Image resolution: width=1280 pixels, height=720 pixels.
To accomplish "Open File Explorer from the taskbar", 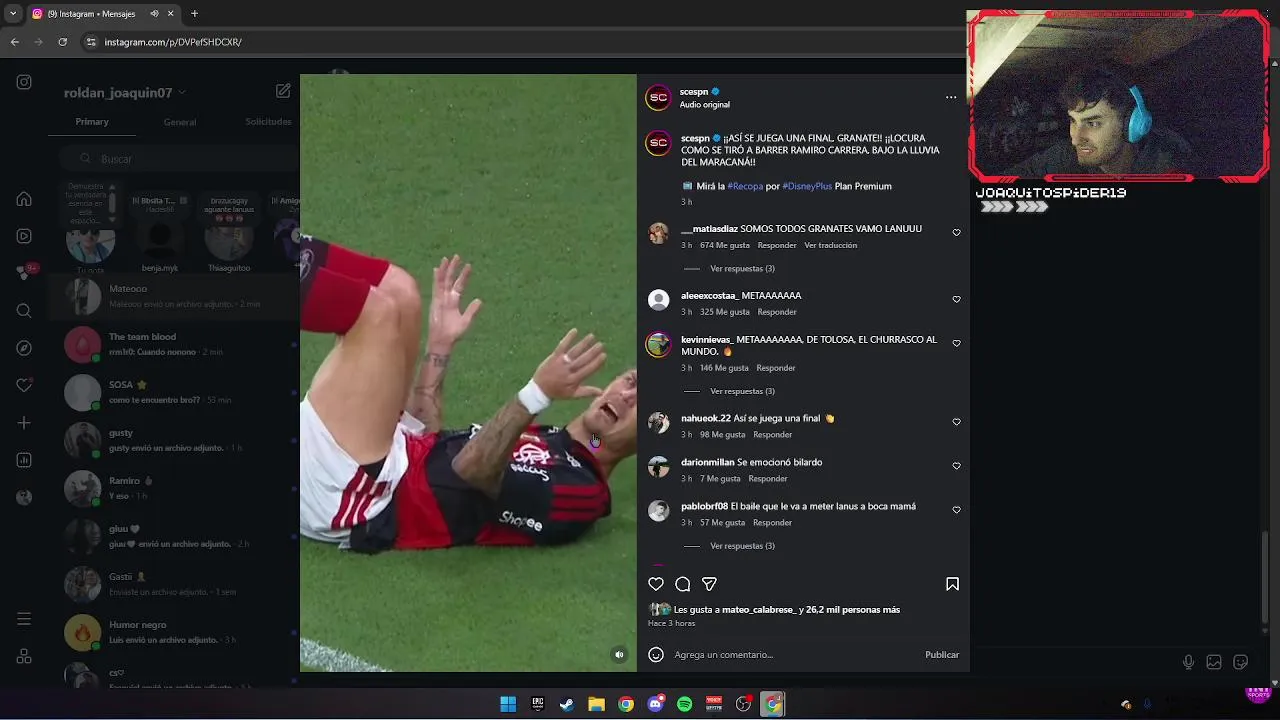I will tap(596, 704).
